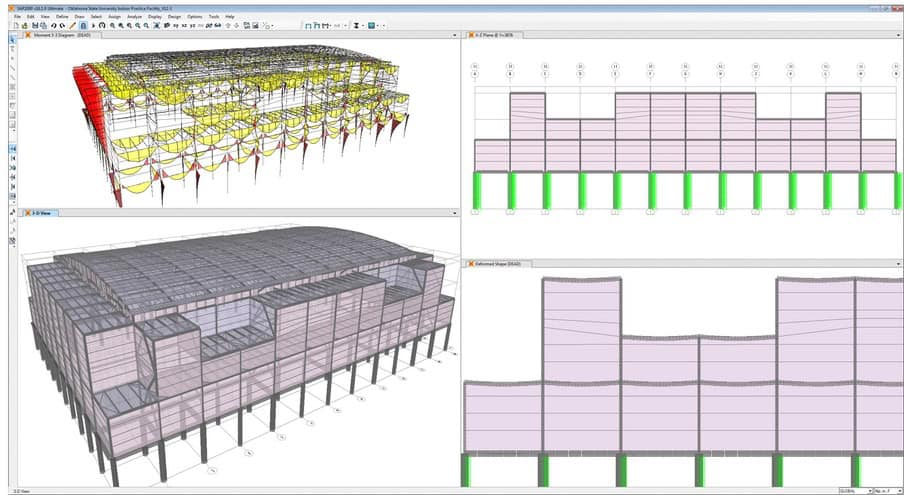Click the Save file toolbar icon

click(33, 25)
